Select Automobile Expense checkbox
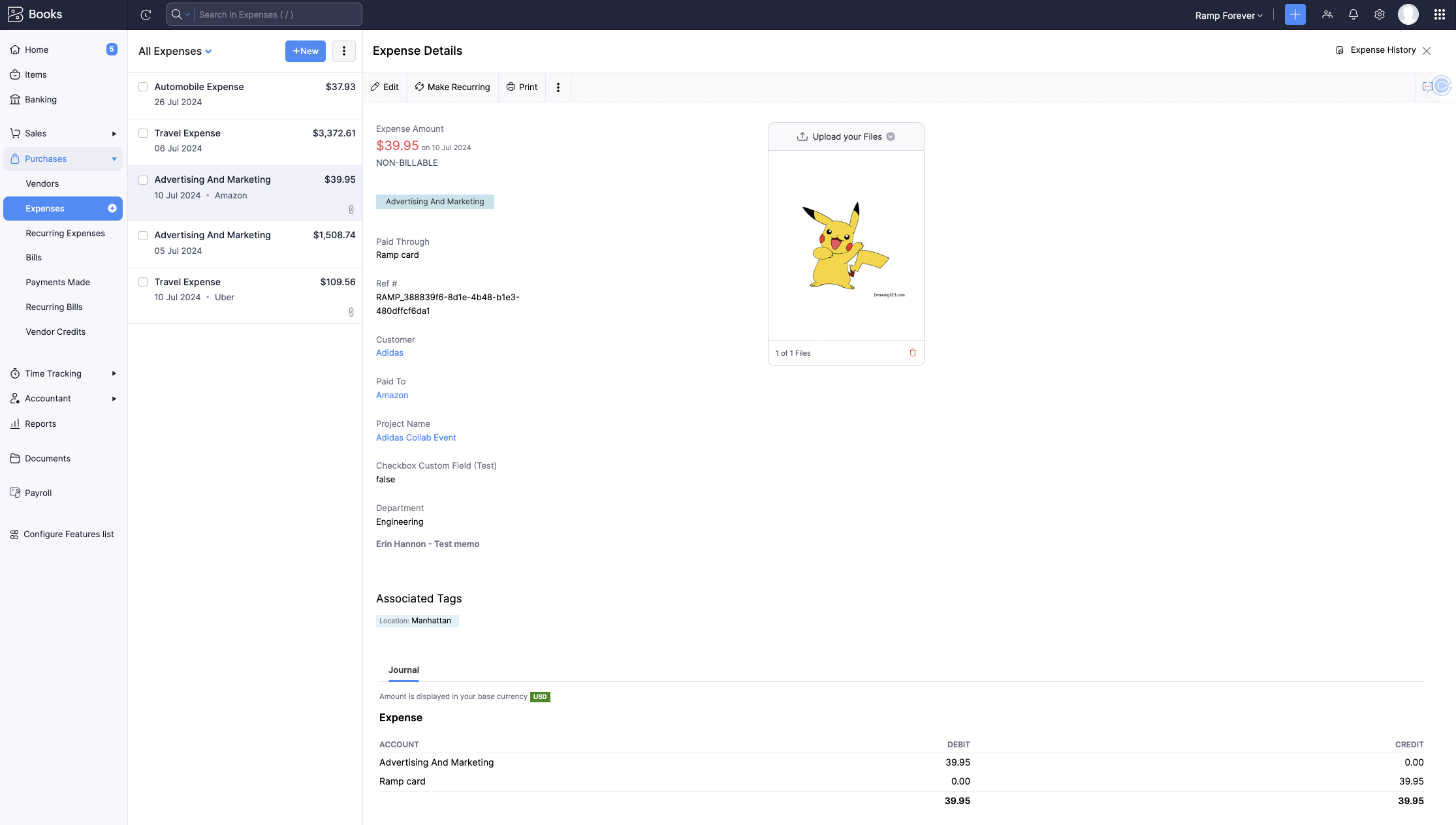This screenshot has width=1456, height=825. pos(143,87)
